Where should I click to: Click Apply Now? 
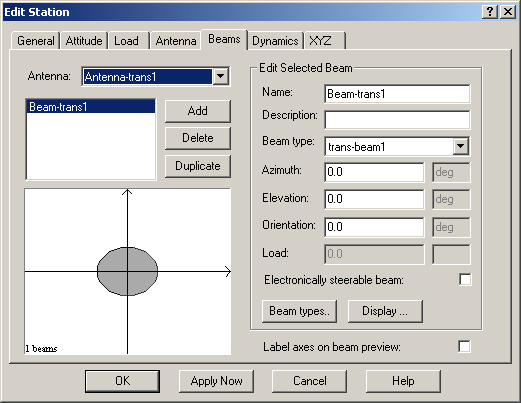[216, 381]
